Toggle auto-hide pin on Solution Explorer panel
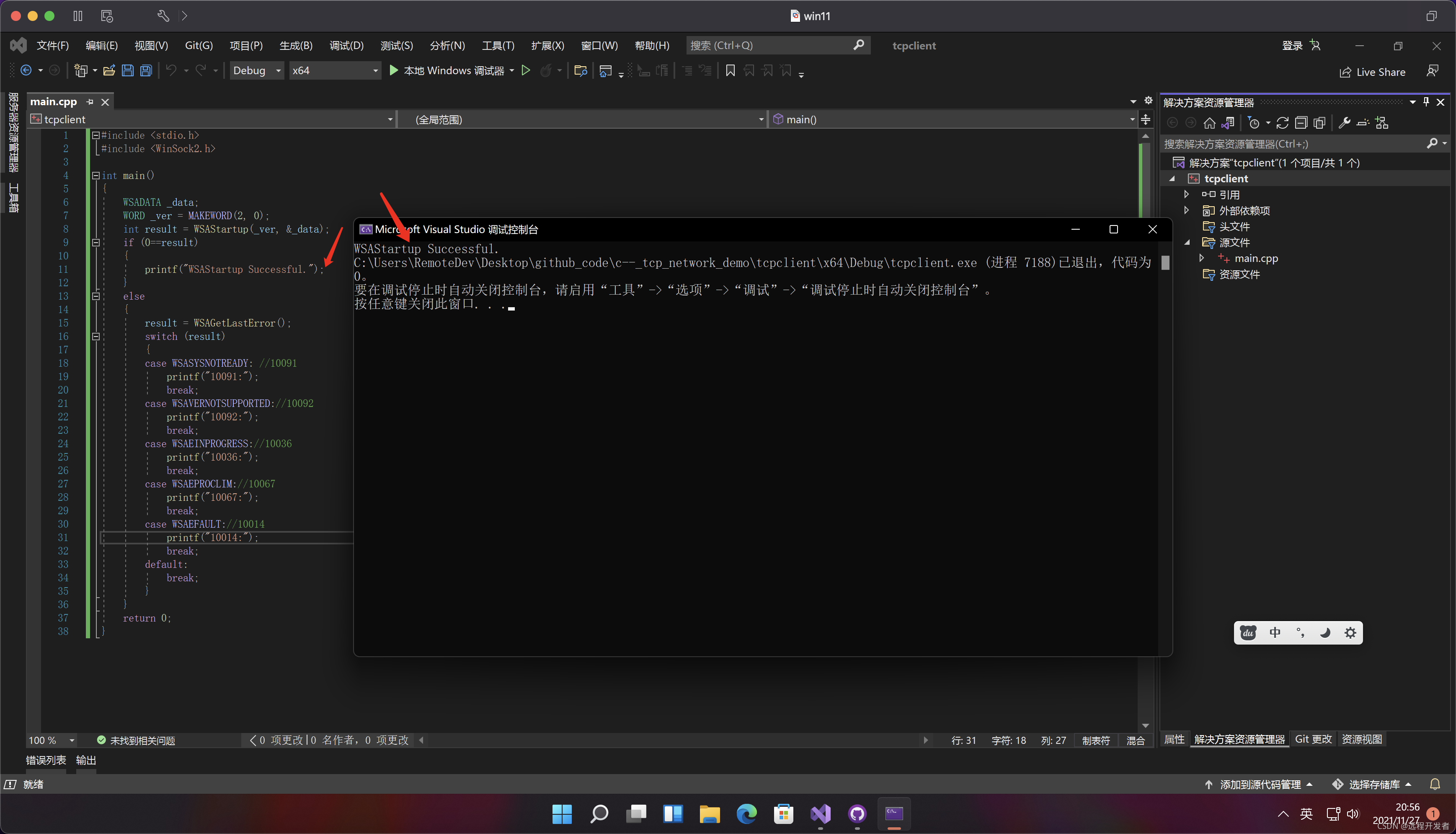This screenshot has height=834, width=1456. click(x=1426, y=101)
